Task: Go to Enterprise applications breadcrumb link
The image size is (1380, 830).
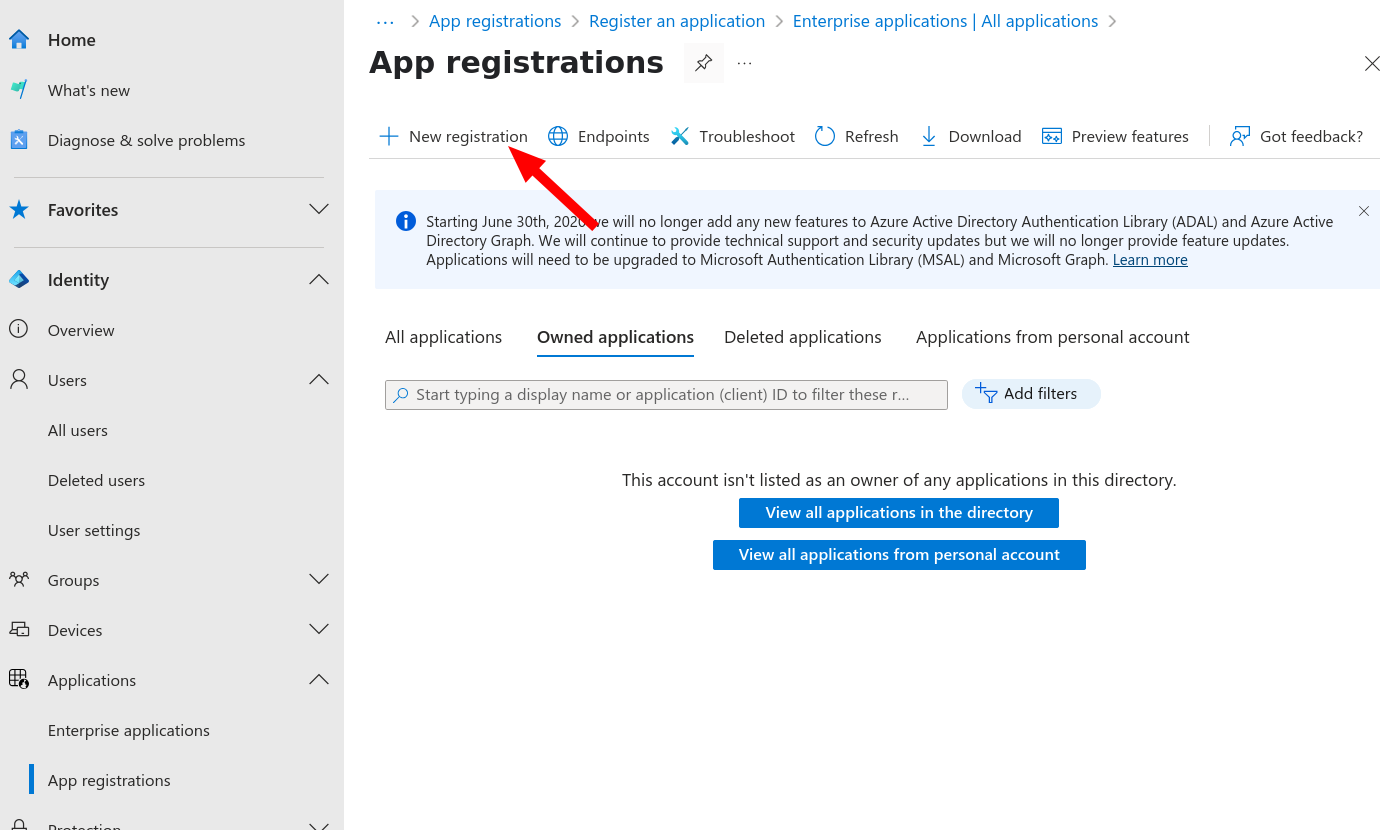Action: (945, 22)
